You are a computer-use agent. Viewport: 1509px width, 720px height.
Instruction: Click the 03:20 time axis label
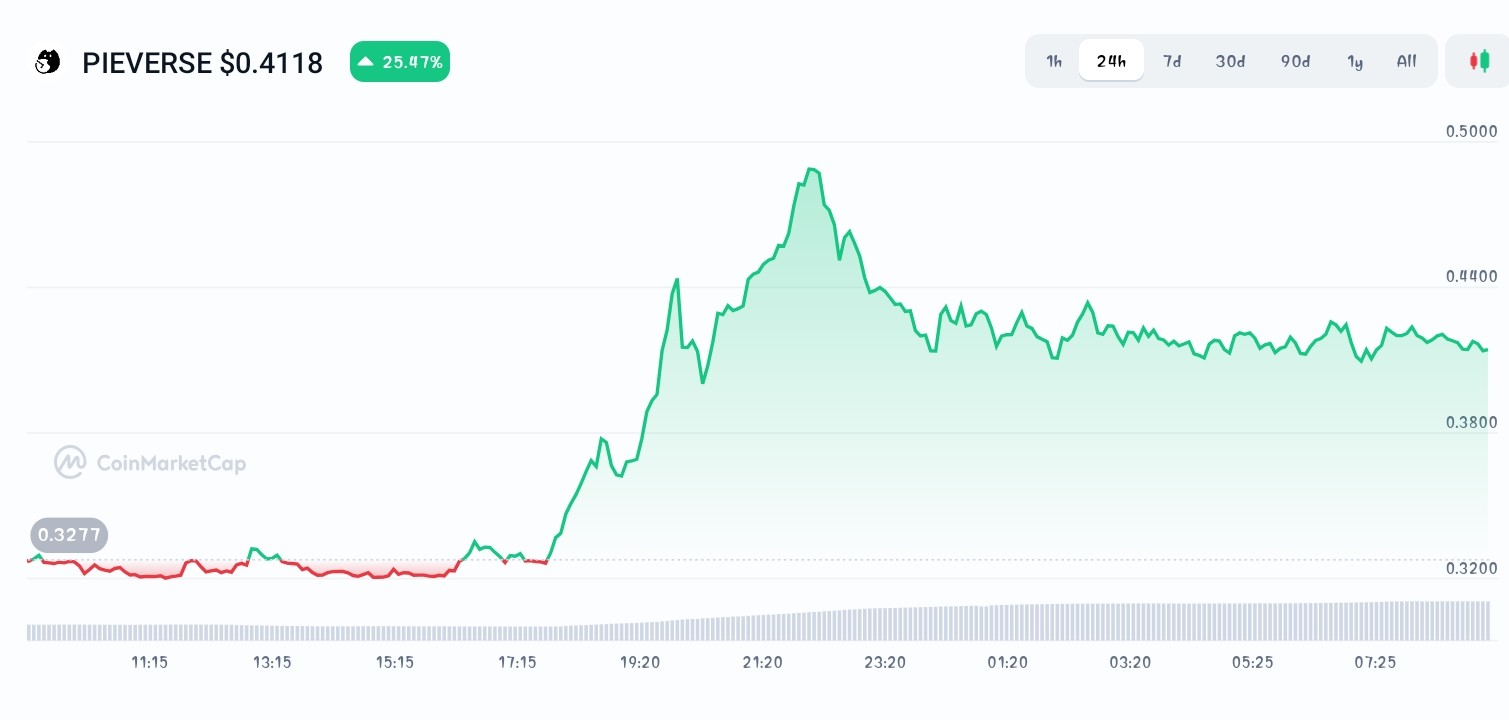[x=1130, y=662]
